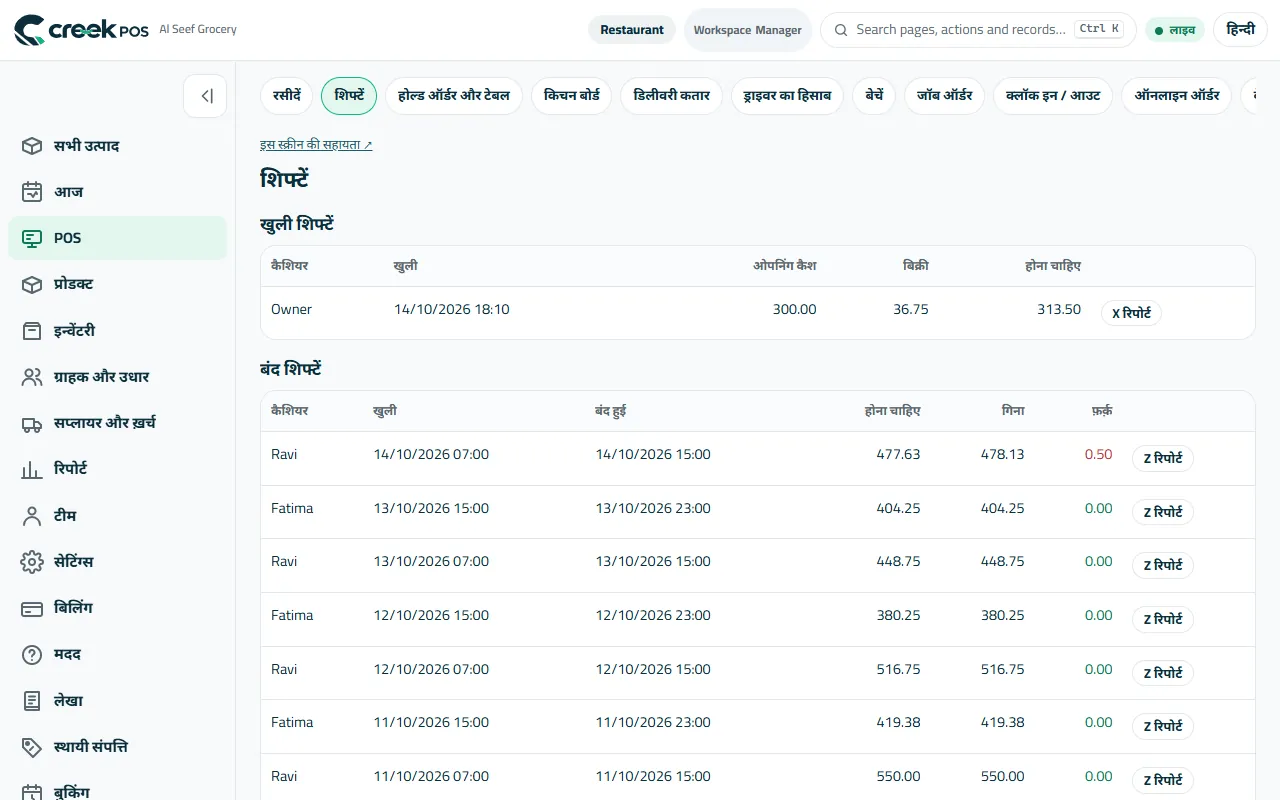Image resolution: width=1280 pixels, height=800 pixels.
Task: Open Z रिपोर्ट for Fatima 11/10/2026 shift
Action: point(1163,726)
